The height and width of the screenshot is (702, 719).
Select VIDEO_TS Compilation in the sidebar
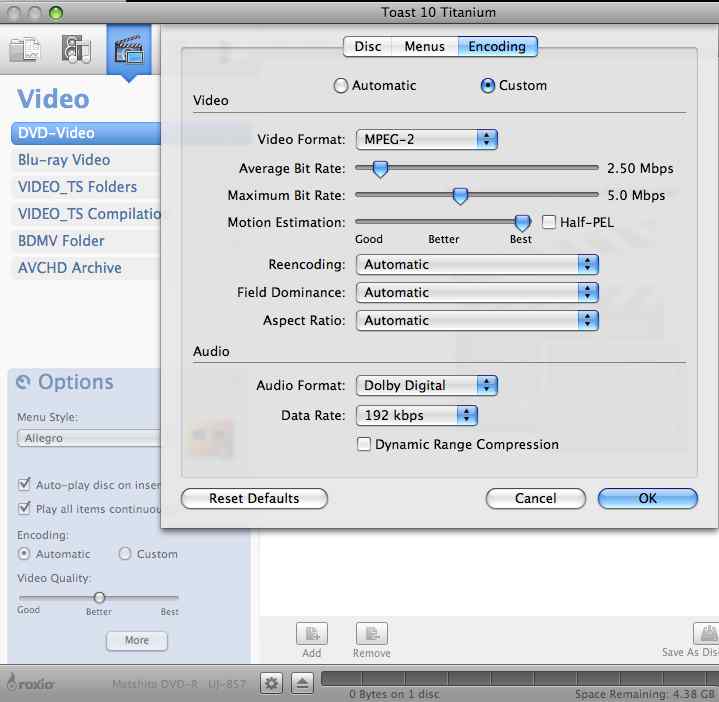(x=86, y=214)
